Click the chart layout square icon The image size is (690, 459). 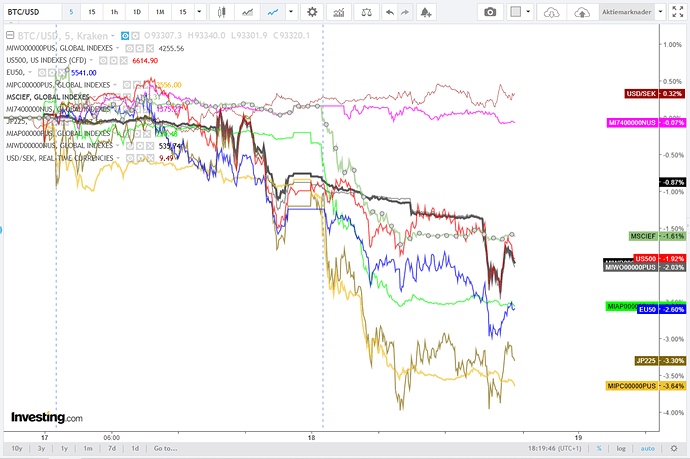pyautogui.click(x=515, y=12)
